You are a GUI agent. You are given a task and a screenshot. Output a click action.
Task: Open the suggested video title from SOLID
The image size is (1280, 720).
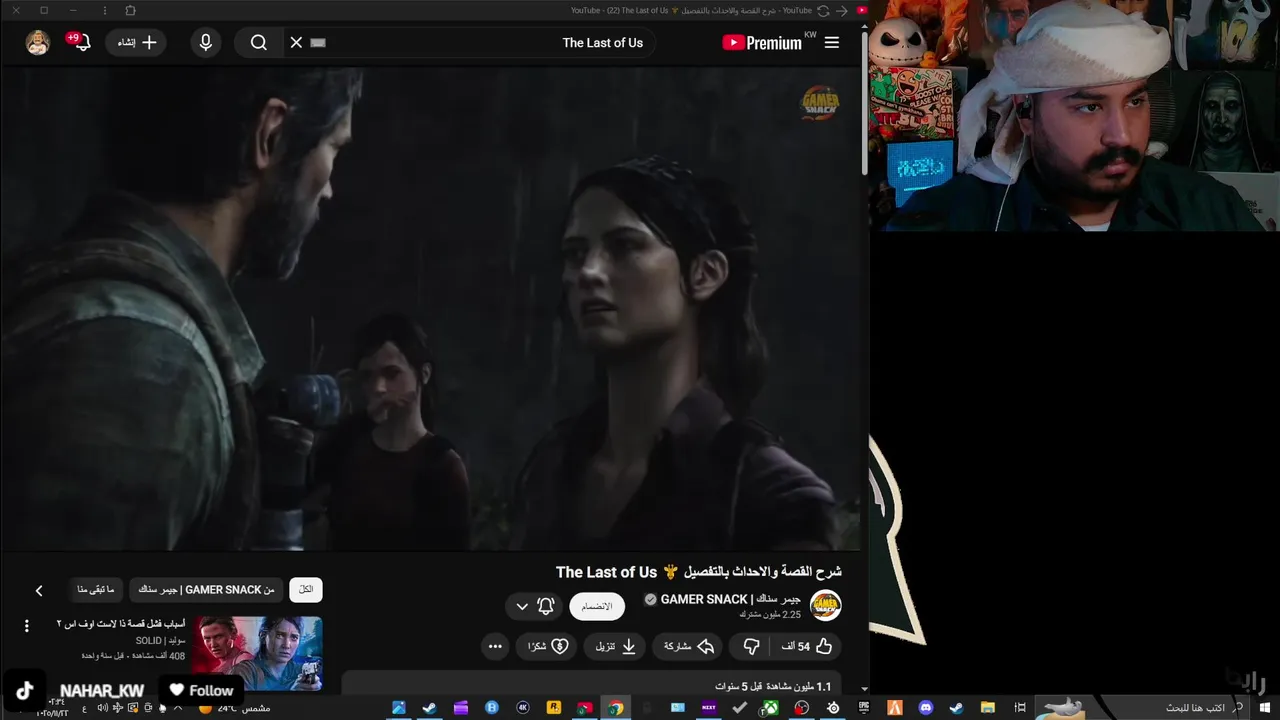pos(121,623)
